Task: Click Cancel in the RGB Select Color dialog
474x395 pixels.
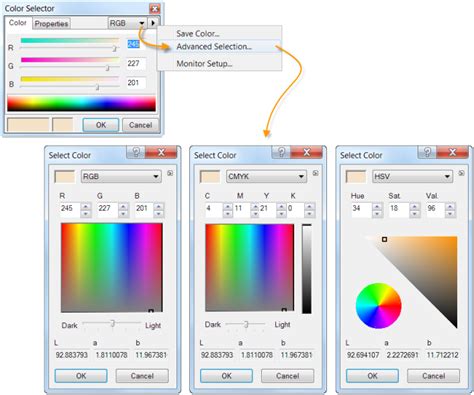Action: point(142,376)
